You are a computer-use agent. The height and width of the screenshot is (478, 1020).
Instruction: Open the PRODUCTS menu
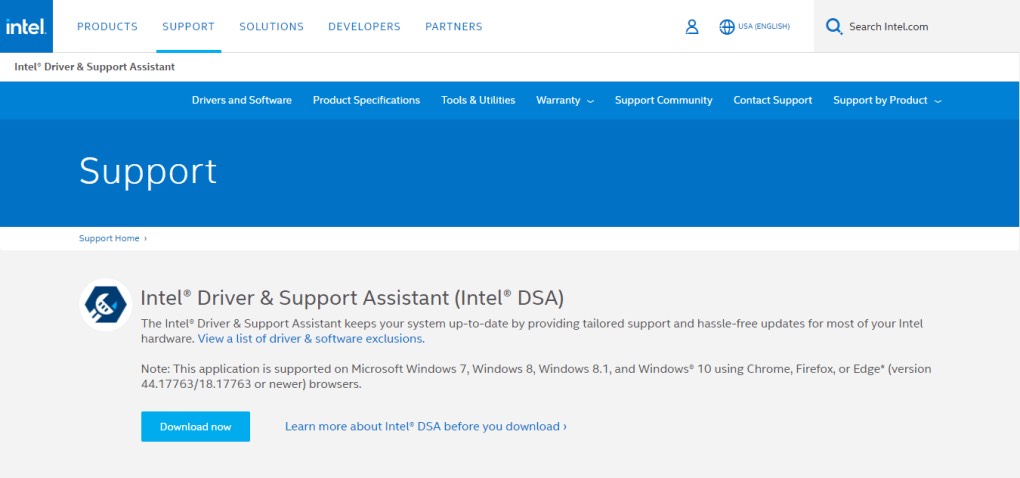[107, 27]
